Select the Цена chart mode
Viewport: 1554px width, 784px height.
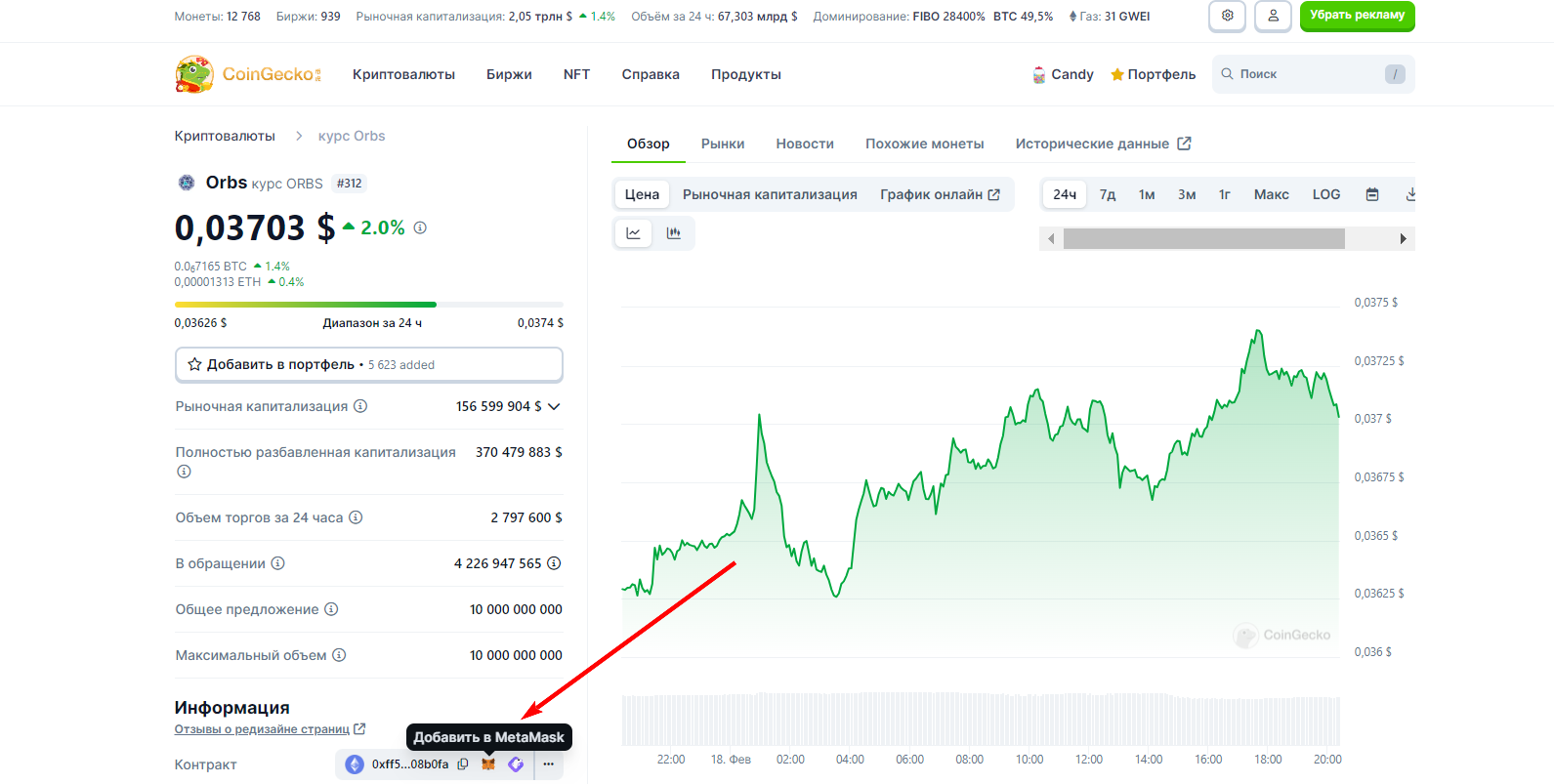[642, 194]
